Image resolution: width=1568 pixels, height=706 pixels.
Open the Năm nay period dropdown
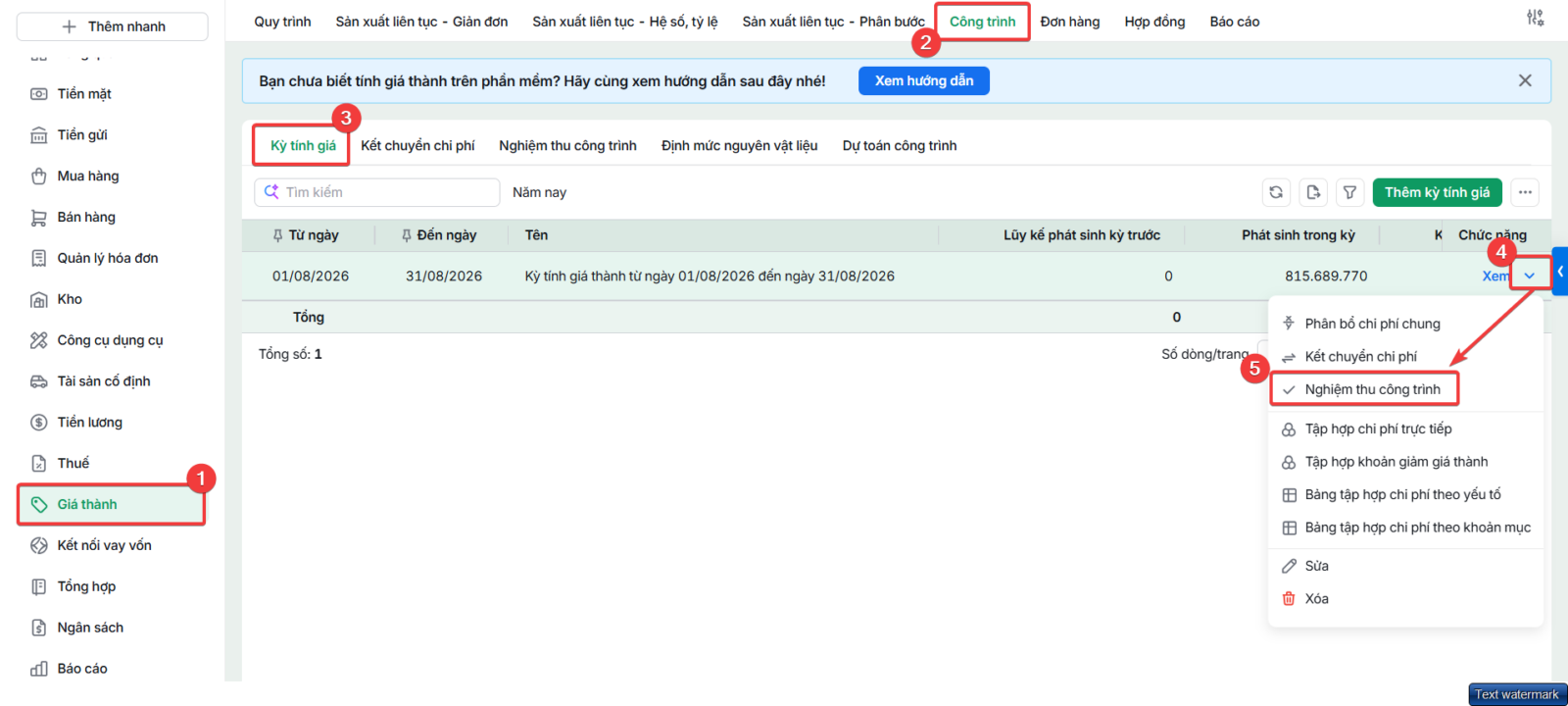(x=539, y=192)
